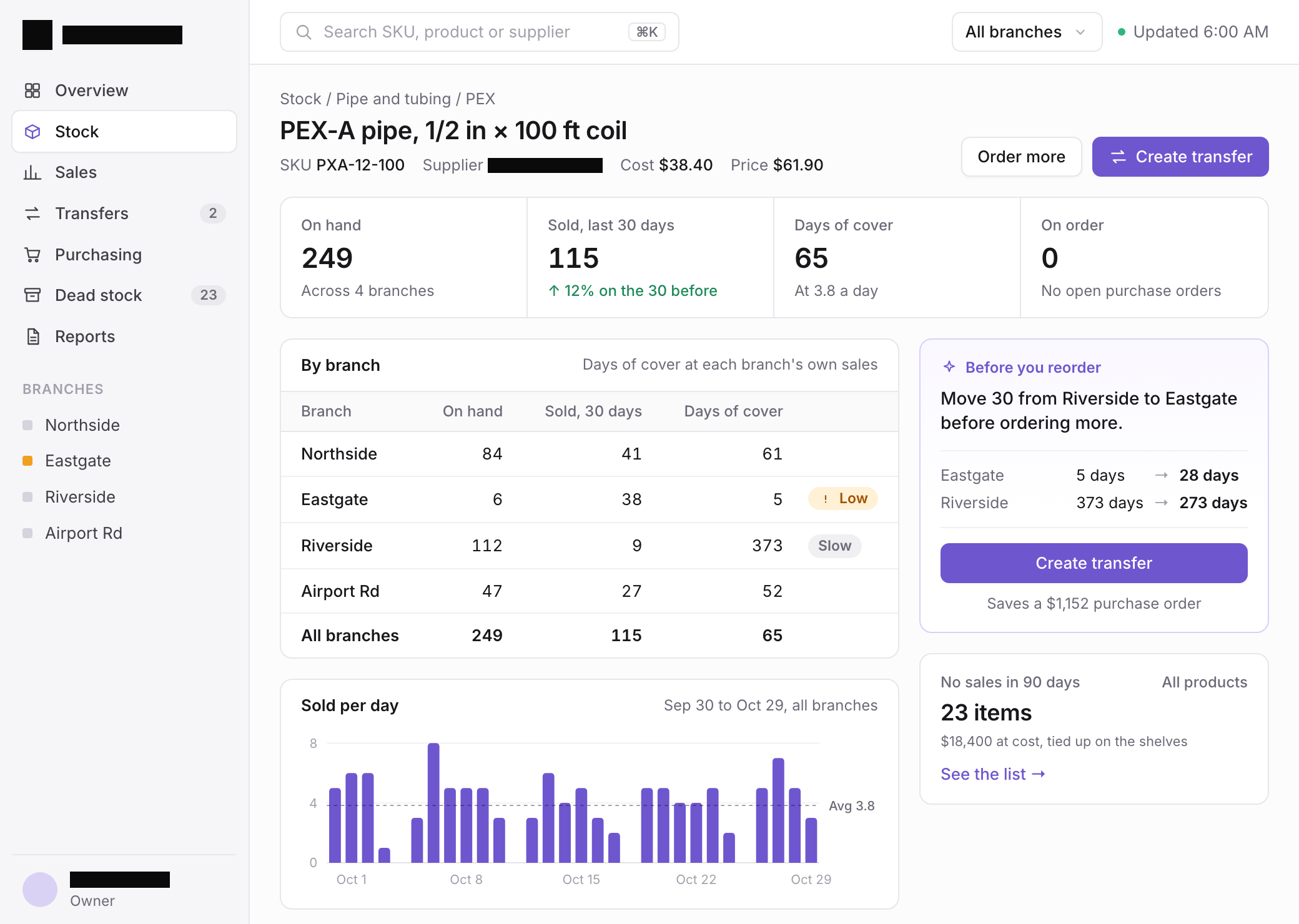Click the All branches totals row
Screen dimensions: 1299x924
coord(590,636)
